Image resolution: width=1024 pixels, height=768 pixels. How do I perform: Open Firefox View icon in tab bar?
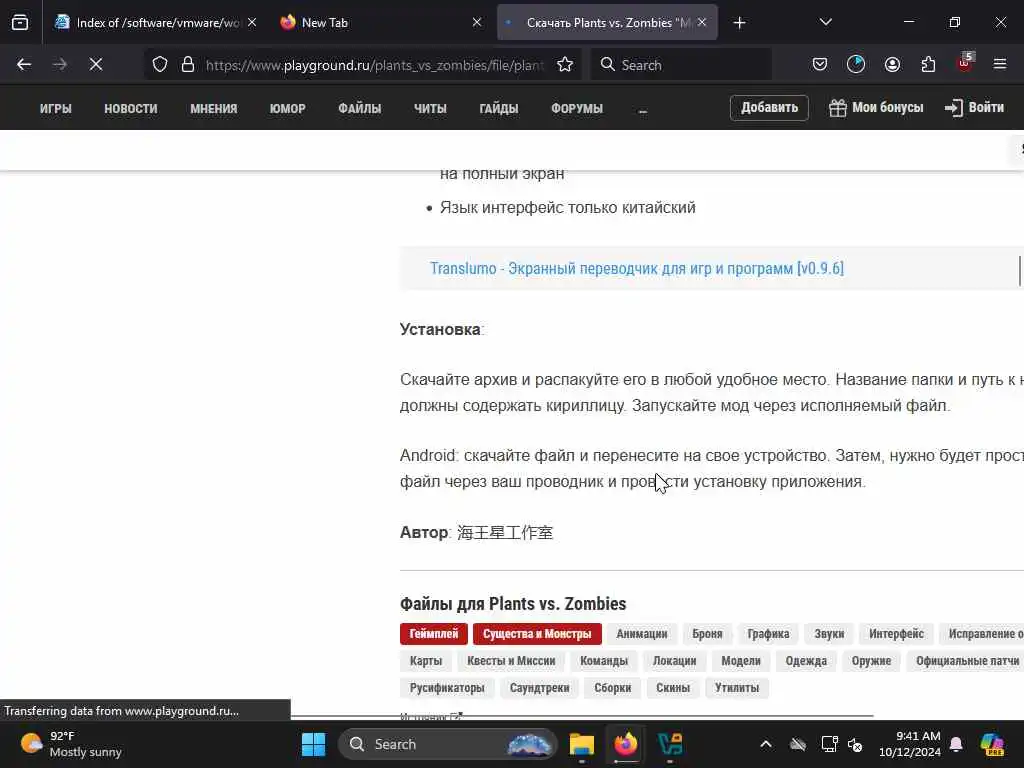point(20,22)
